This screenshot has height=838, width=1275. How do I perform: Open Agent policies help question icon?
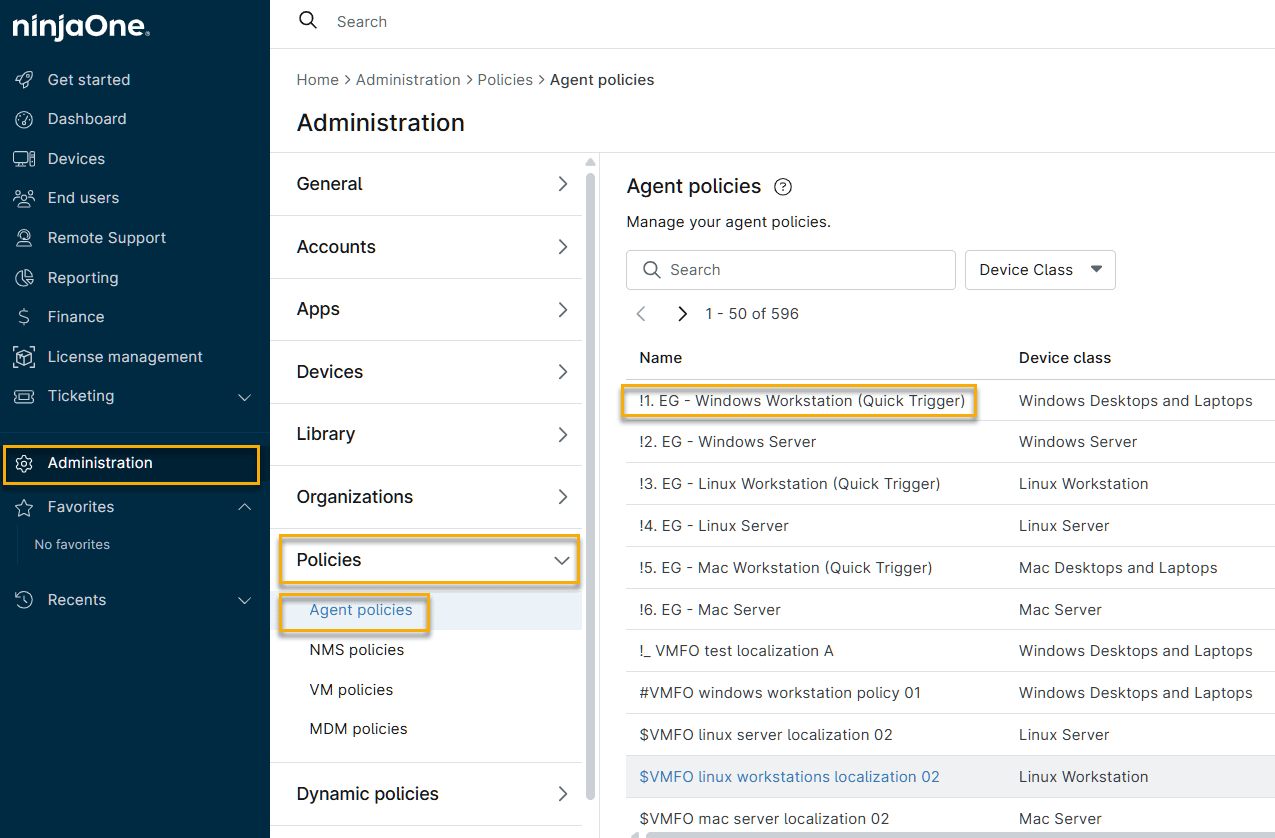[x=783, y=187]
